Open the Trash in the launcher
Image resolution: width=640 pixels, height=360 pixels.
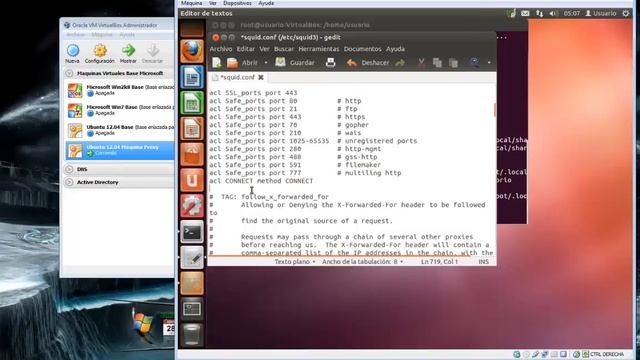tap(192, 334)
